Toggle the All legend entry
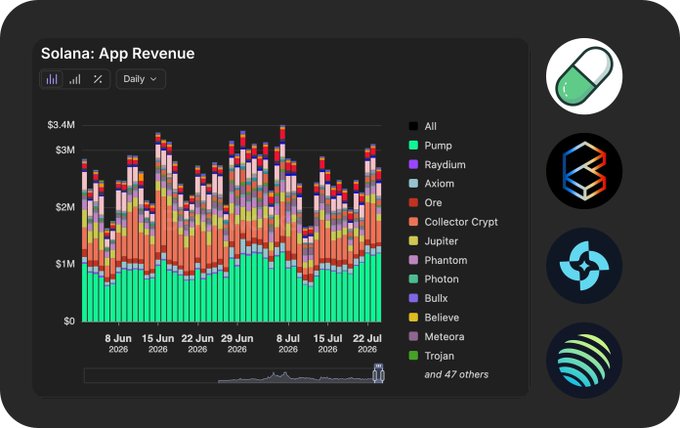This screenshot has width=680, height=428. [x=423, y=126]
